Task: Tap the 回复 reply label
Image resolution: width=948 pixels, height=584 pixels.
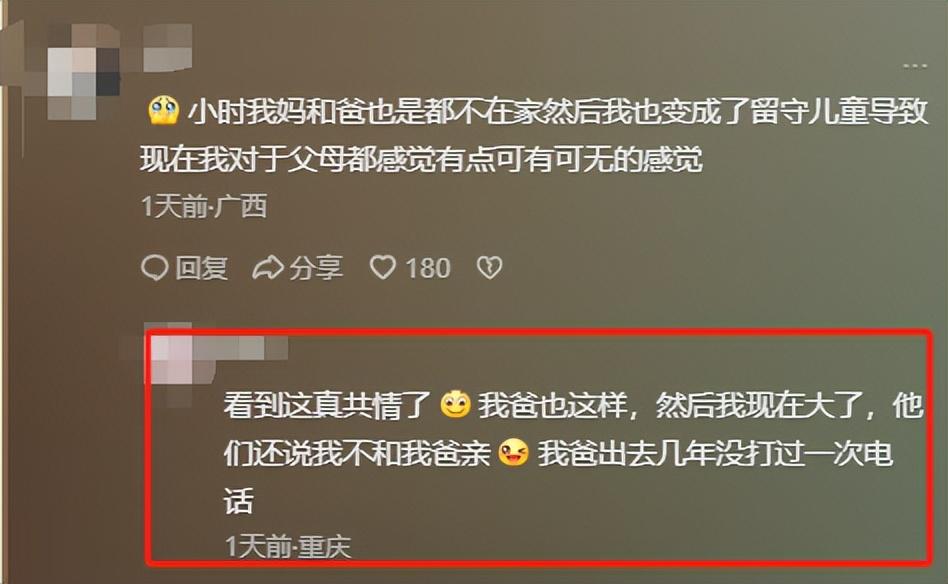Action: [201, 268]
